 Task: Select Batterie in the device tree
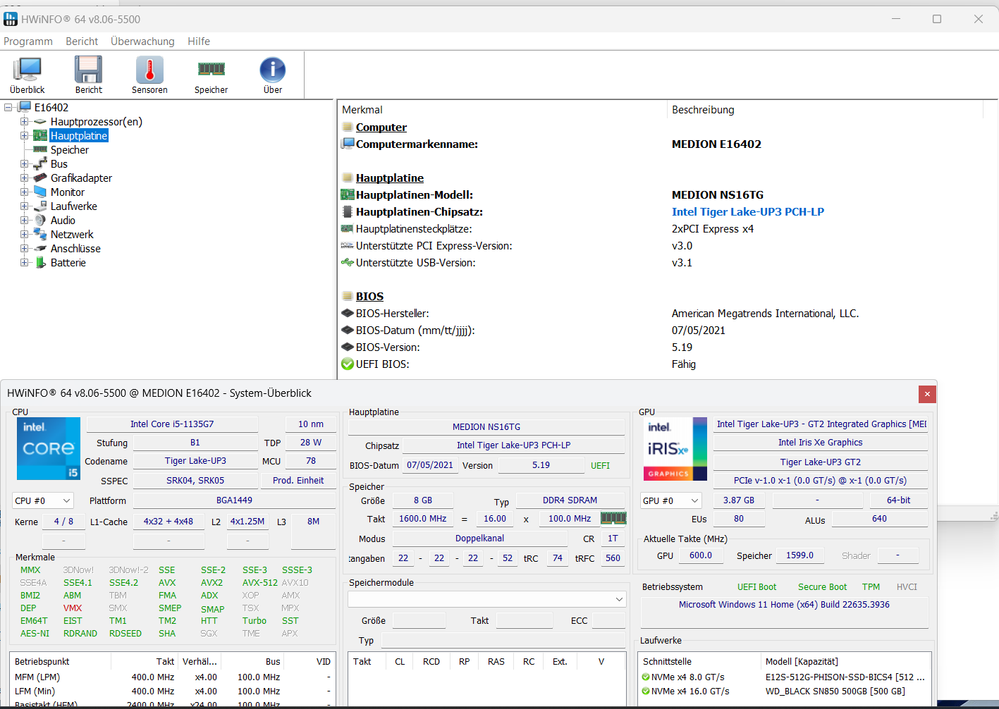pos(68,263)
